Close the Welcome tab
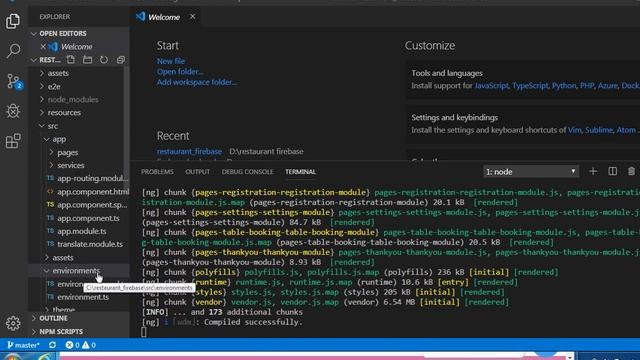The width and height of the screenshot is (640, 360). (x=193, y=17)
